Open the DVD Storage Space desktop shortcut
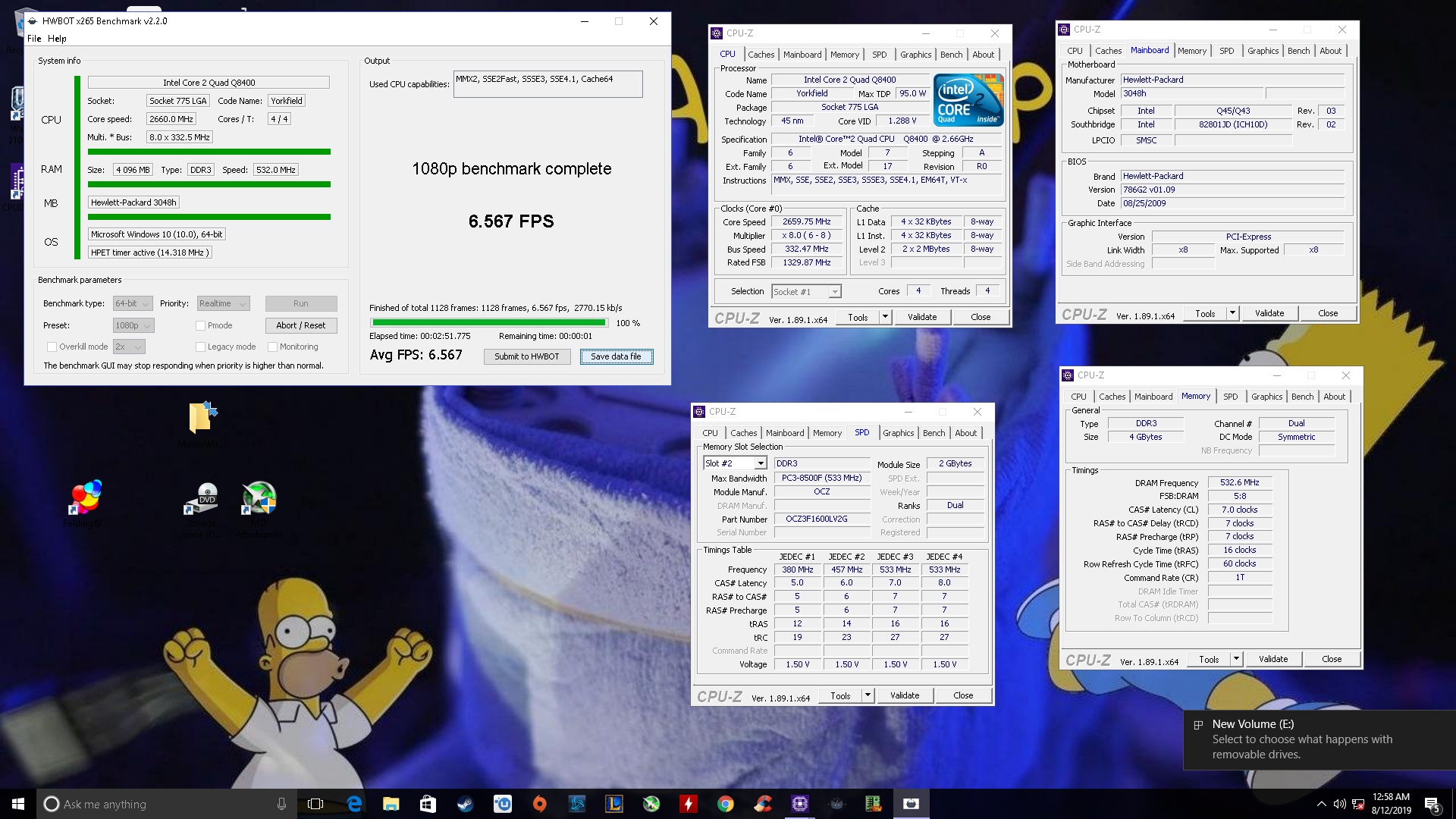The width and height of the screenshot is (1456, 819). [x=200, y=510]
